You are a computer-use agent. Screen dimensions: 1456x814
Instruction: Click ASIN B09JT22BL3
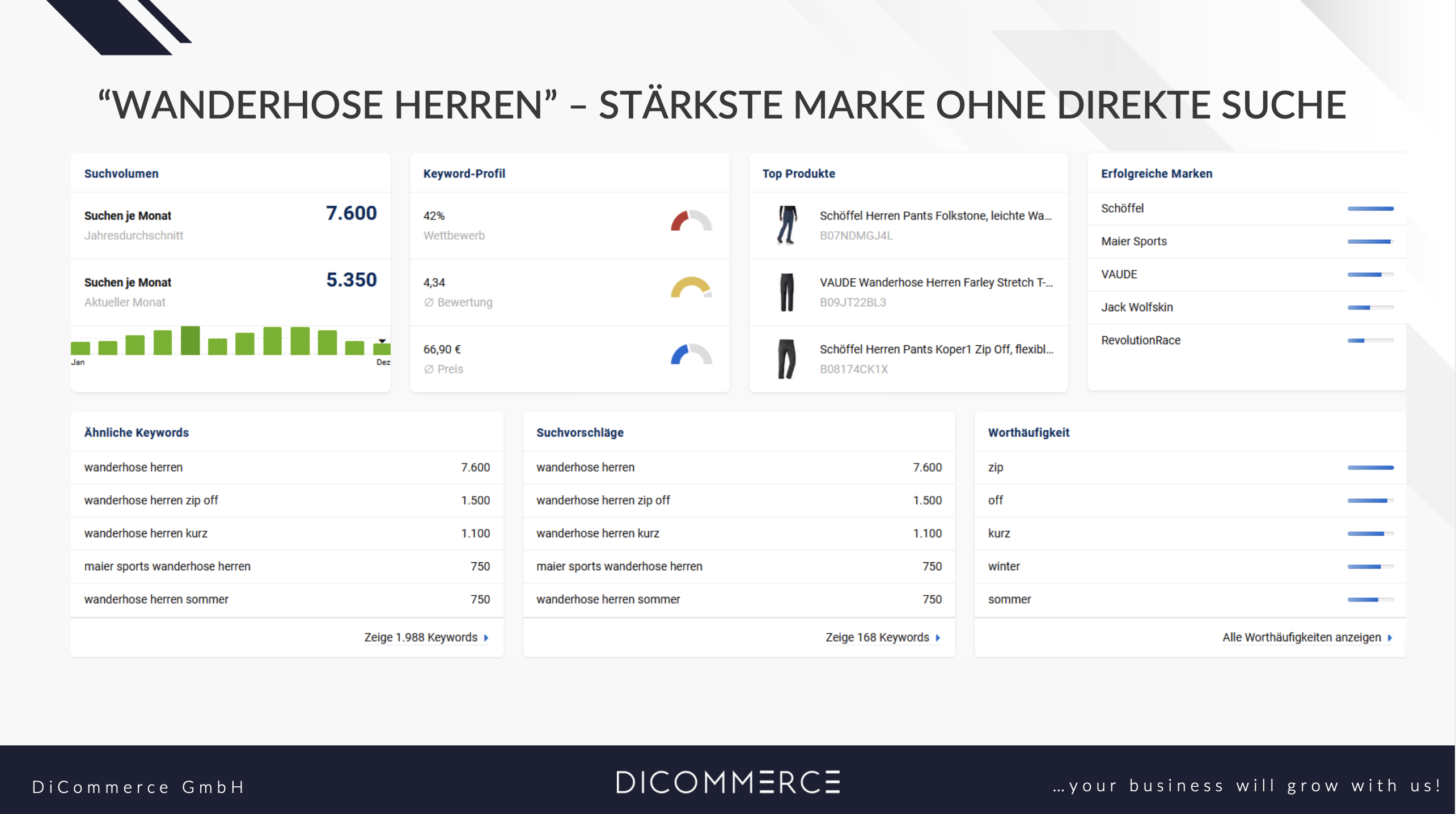pos(853,302)
